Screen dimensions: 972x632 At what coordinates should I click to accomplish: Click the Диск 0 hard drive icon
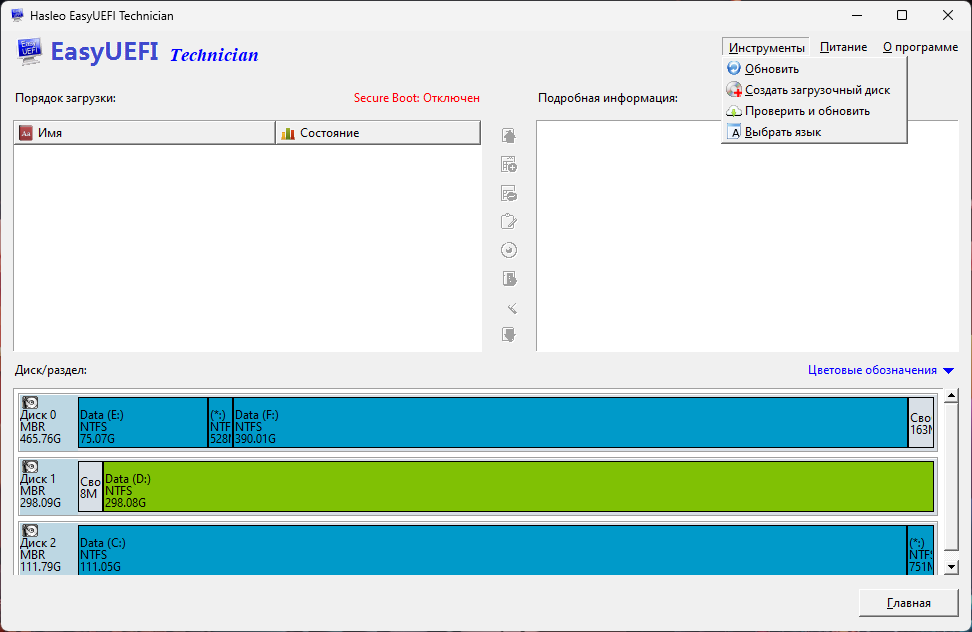30,403
